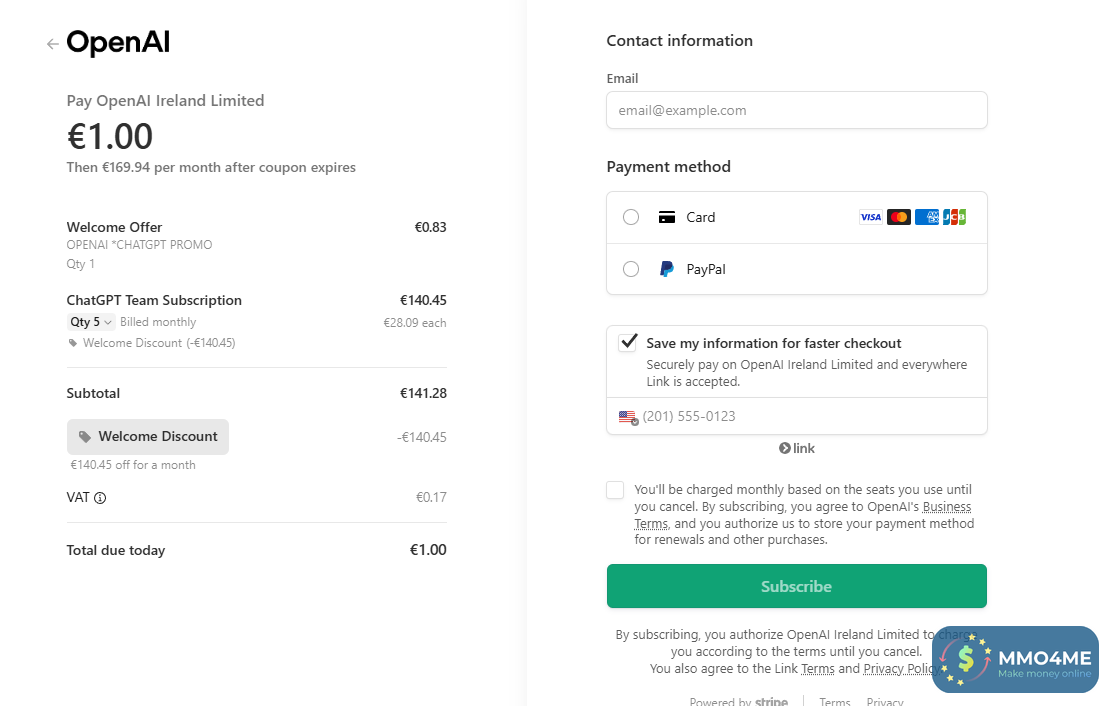
Task: Uncheck Save my information for faster checkout
Action: (628, 343)
